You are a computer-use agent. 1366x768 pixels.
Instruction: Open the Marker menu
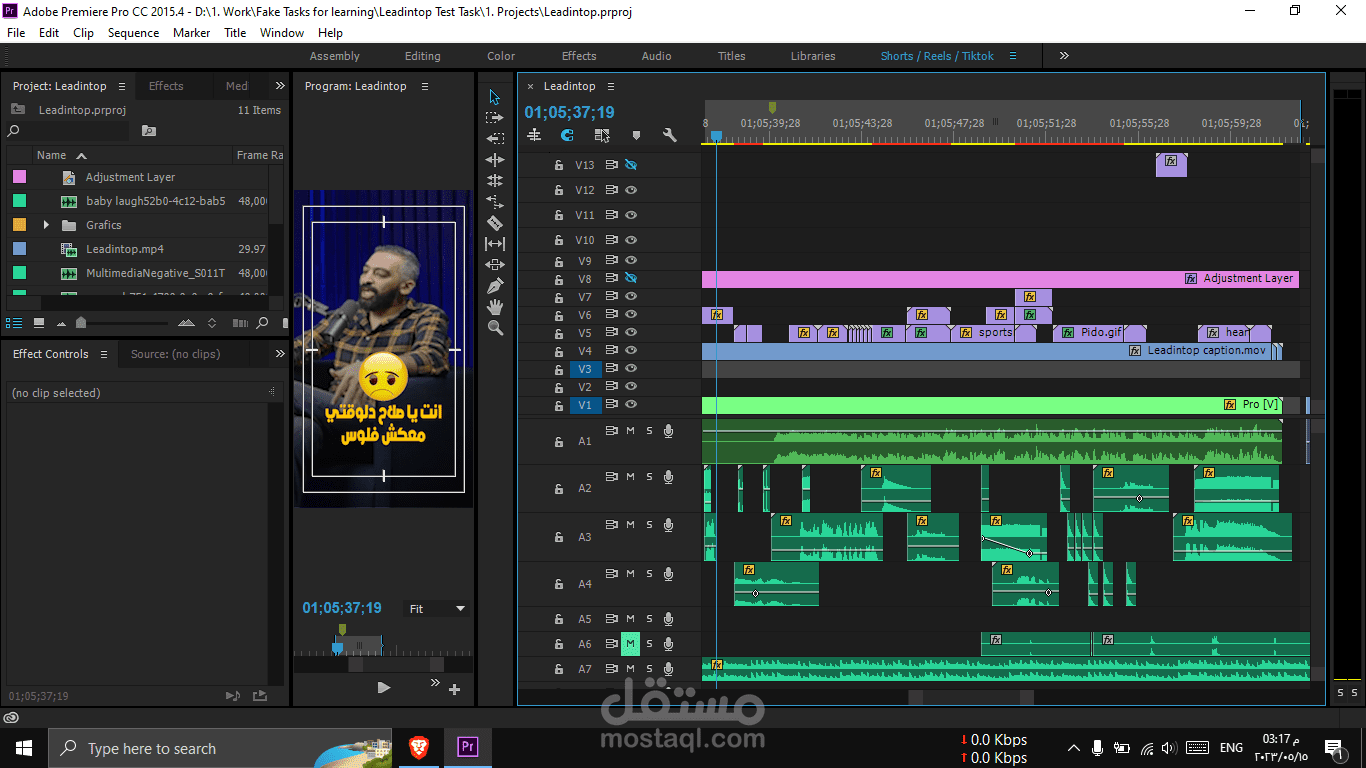(x=191, y=33)
